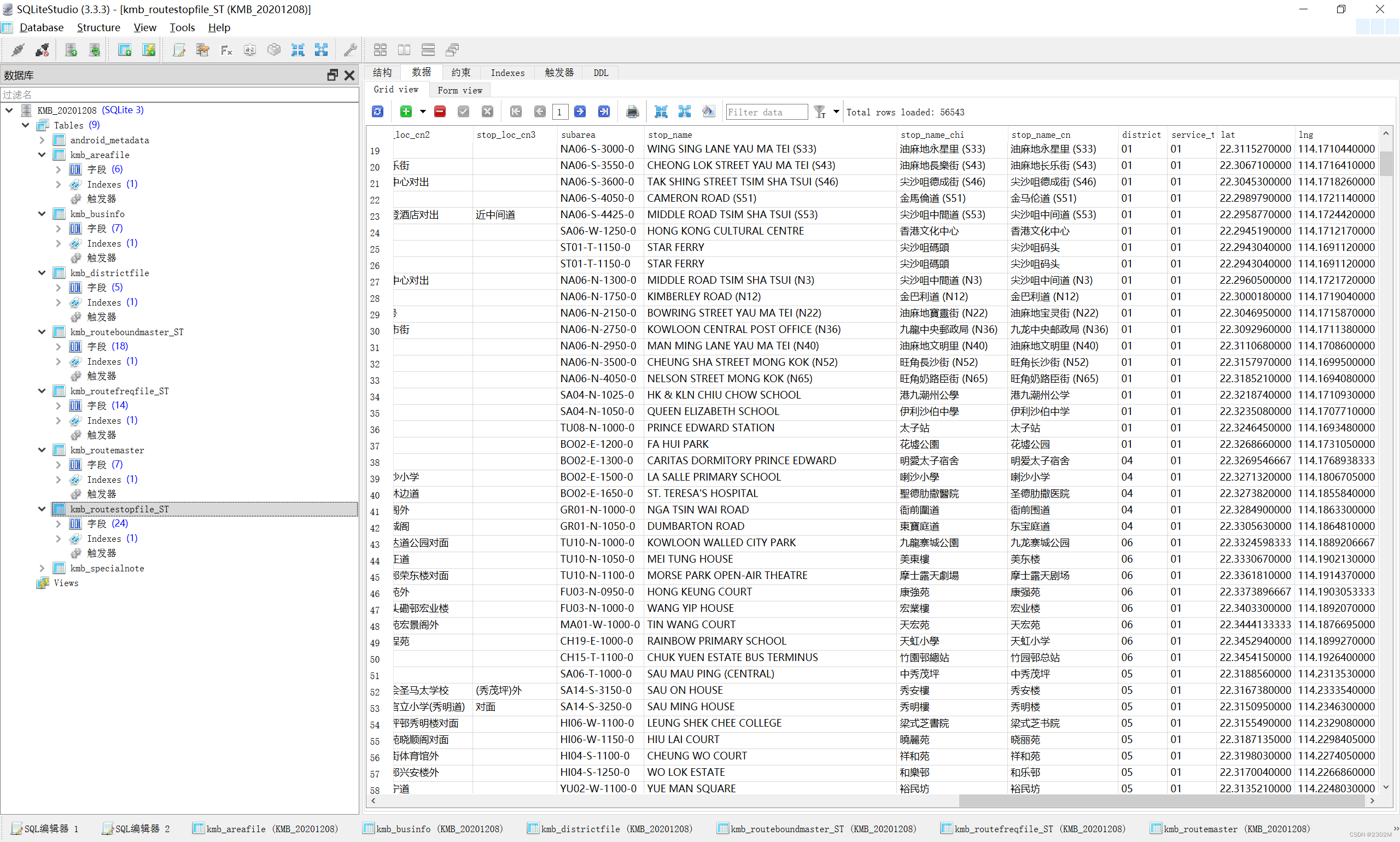This screenshot has width=1400, height=842.
Task: Jump to the last data page
Action: (604, 112)
